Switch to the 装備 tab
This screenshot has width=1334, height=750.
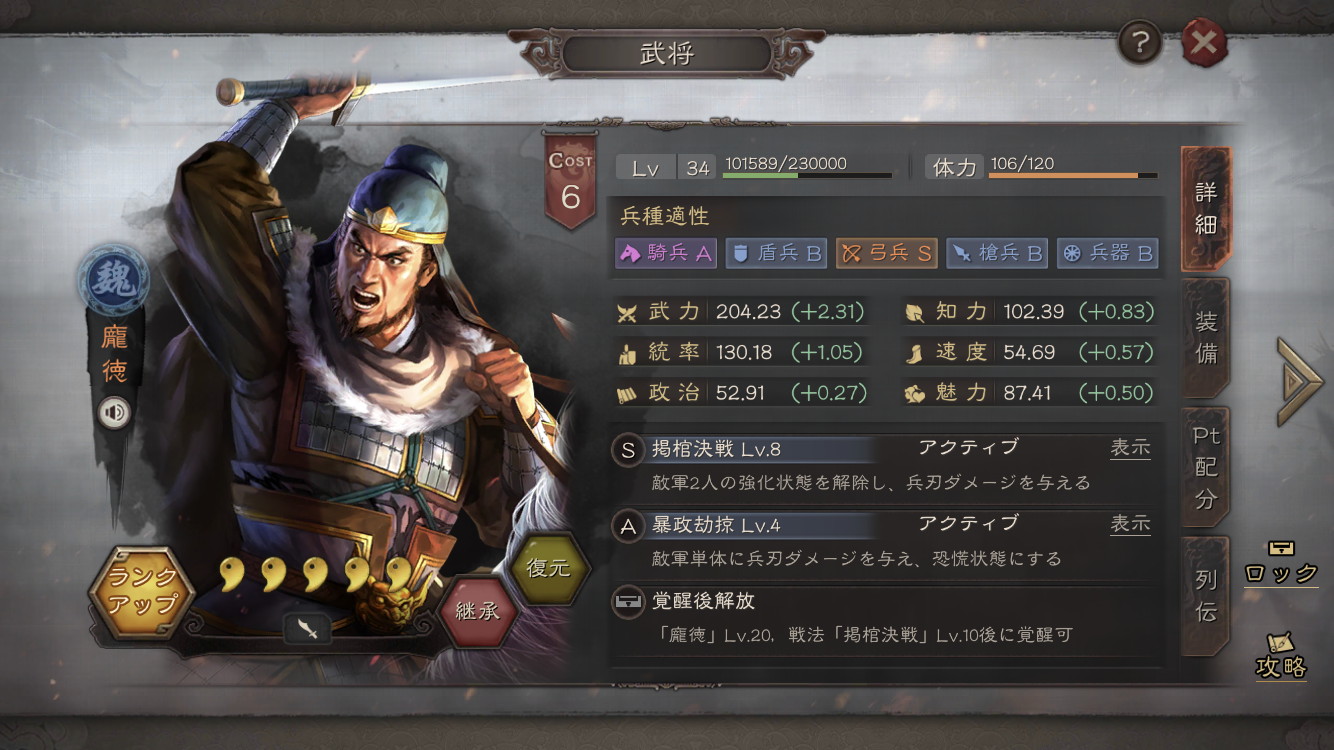[x=1206, y=337]
